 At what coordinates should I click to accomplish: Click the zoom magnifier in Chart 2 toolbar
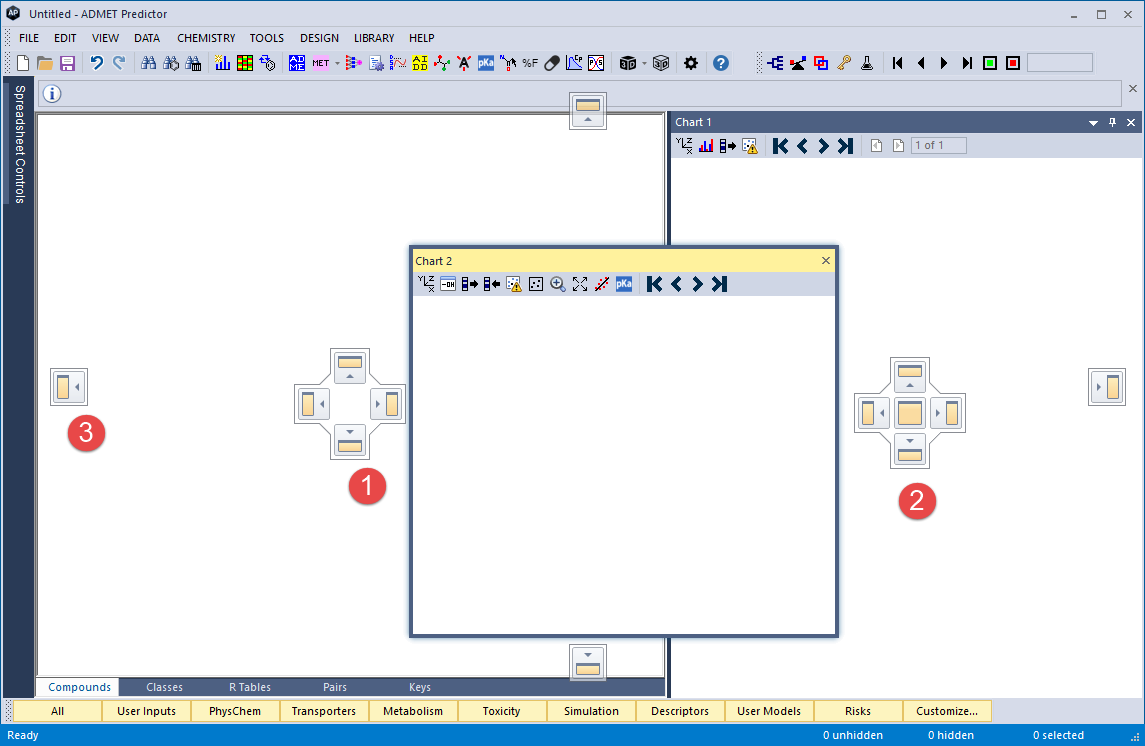(x=558, y=284)
